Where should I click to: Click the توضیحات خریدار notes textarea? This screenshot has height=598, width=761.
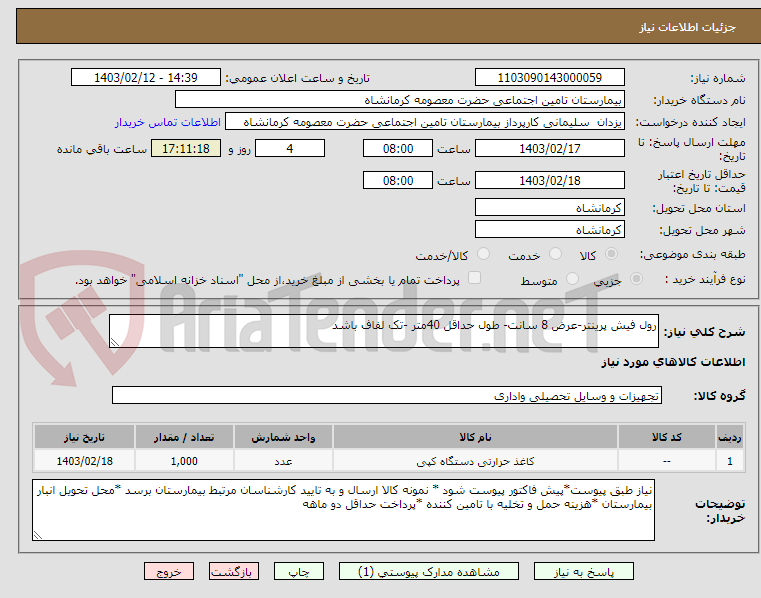point(343,510)
